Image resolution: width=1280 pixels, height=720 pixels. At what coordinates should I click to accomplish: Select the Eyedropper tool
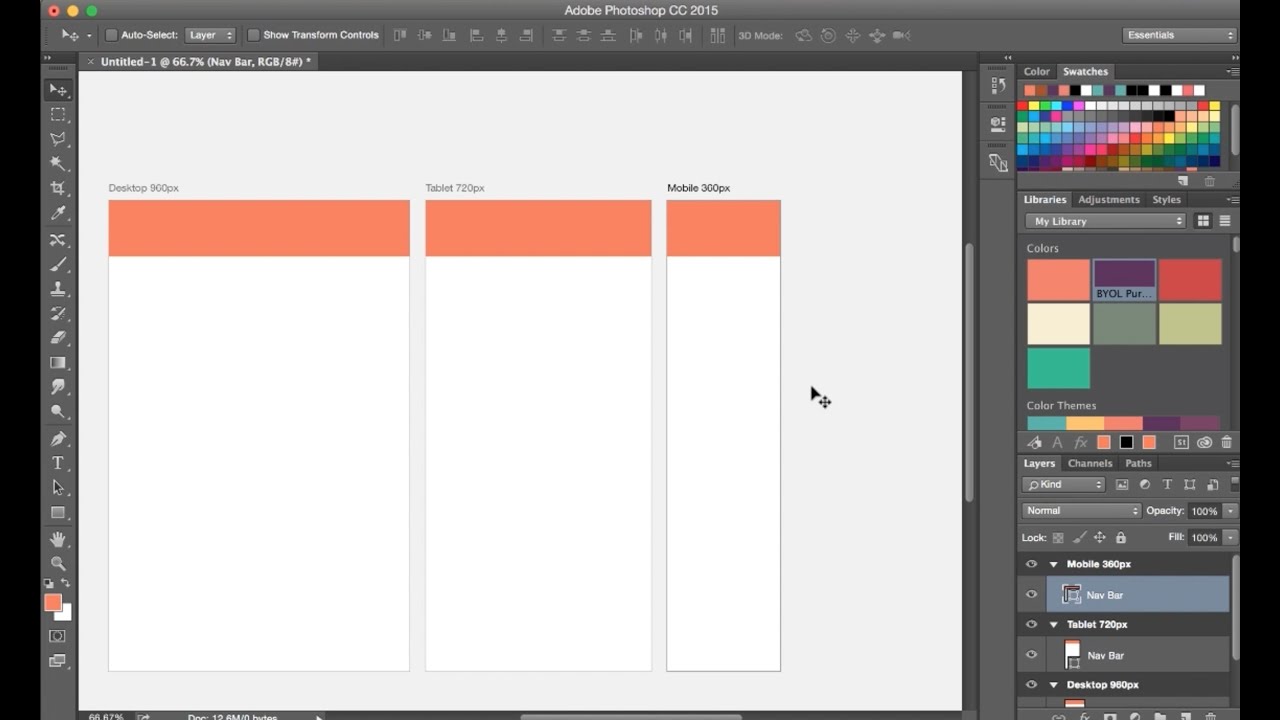(x=58, y=213)
